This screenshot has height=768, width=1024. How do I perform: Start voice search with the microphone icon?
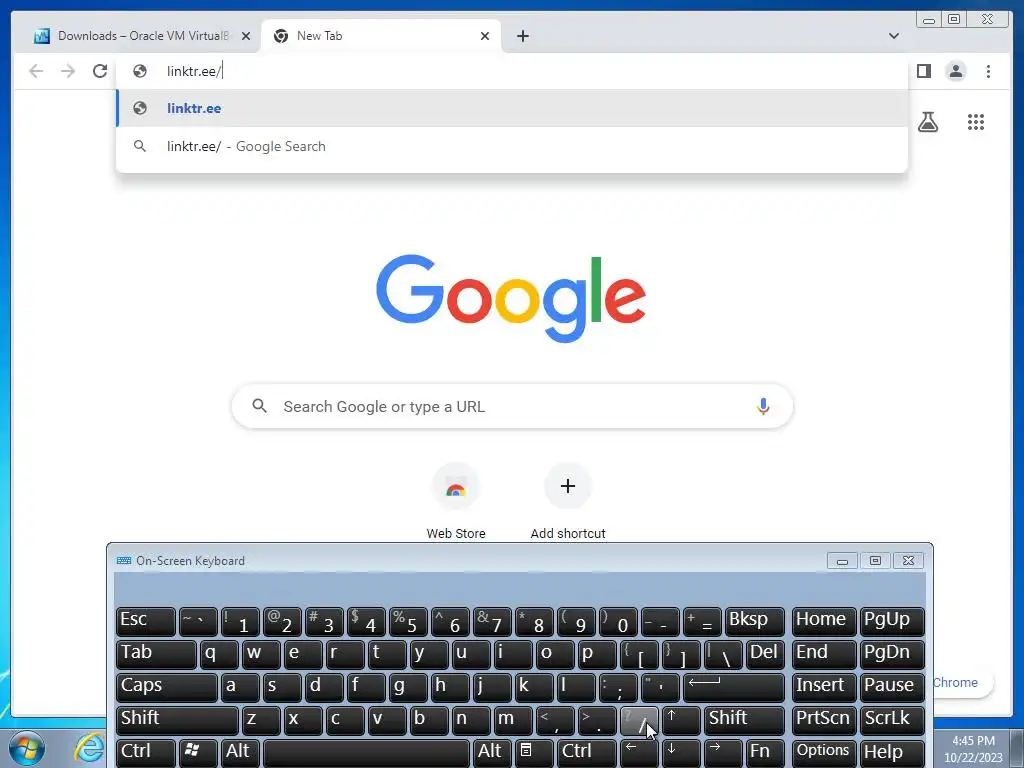tap(763, 406)
